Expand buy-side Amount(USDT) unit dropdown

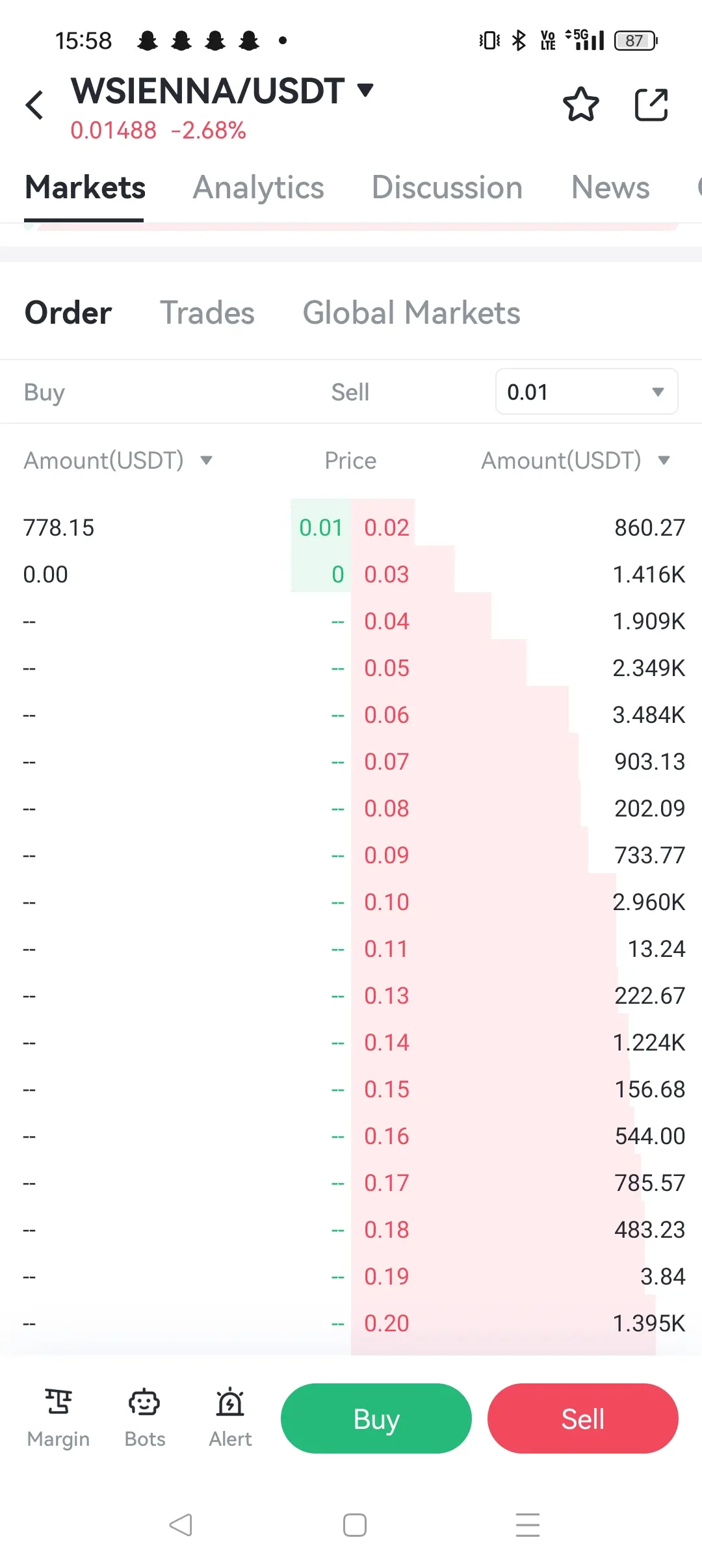(207, 460)
